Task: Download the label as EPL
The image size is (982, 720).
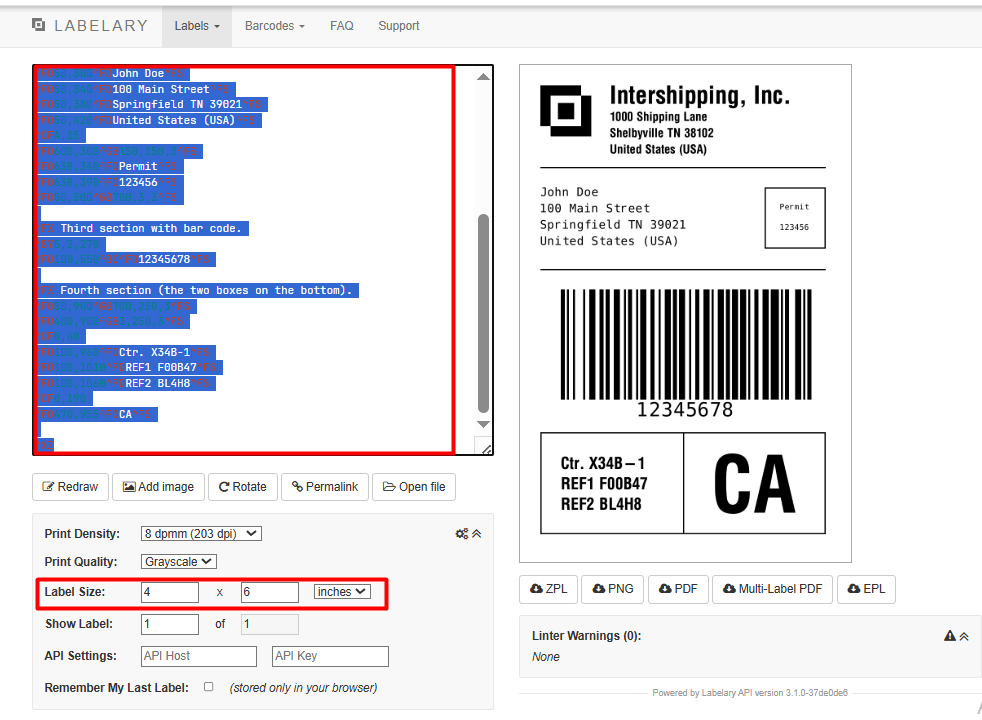Action: tap(866, 589)
